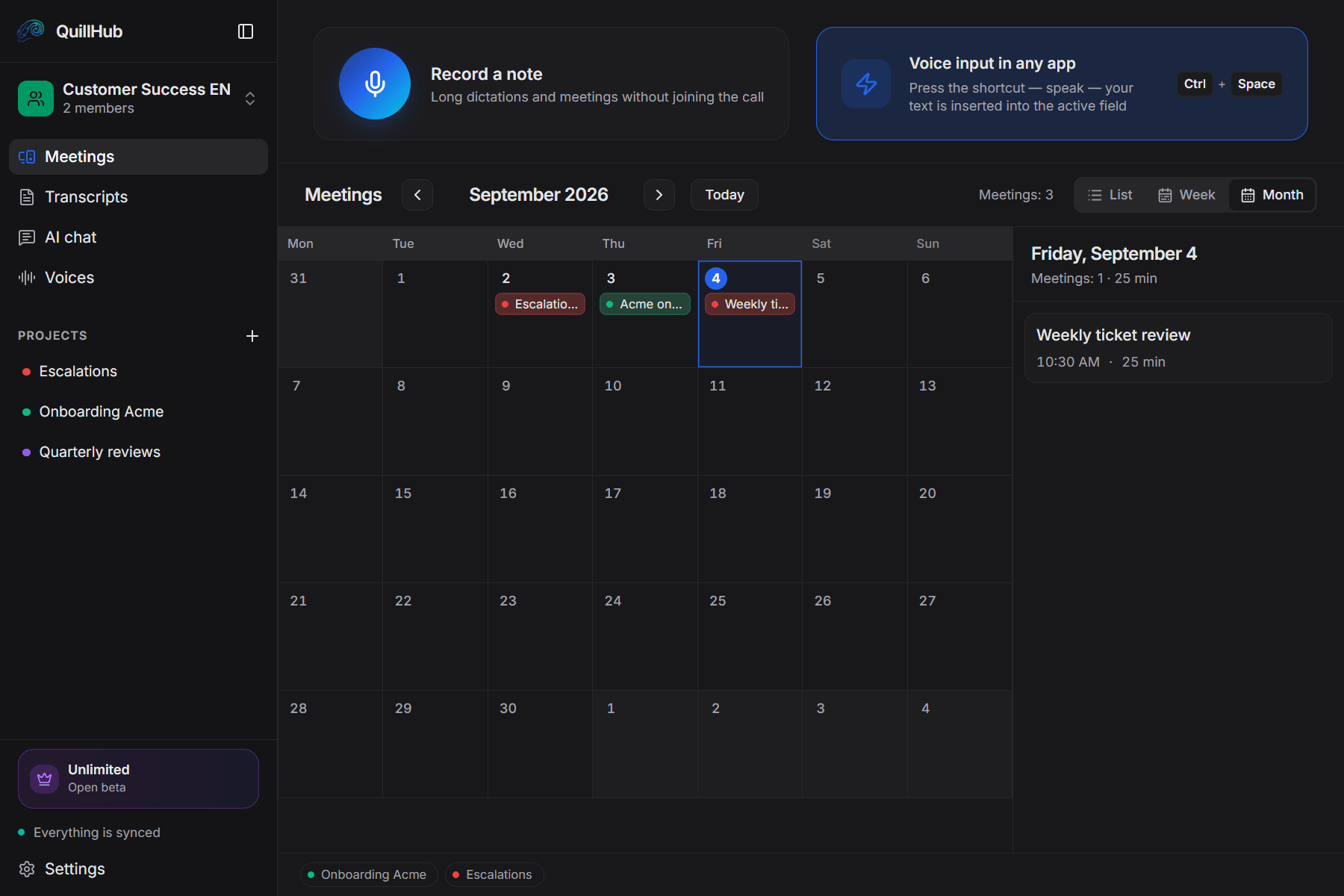Select September 18 in the calendar
Screen dimensions: 1344x896
click(750, 529)
